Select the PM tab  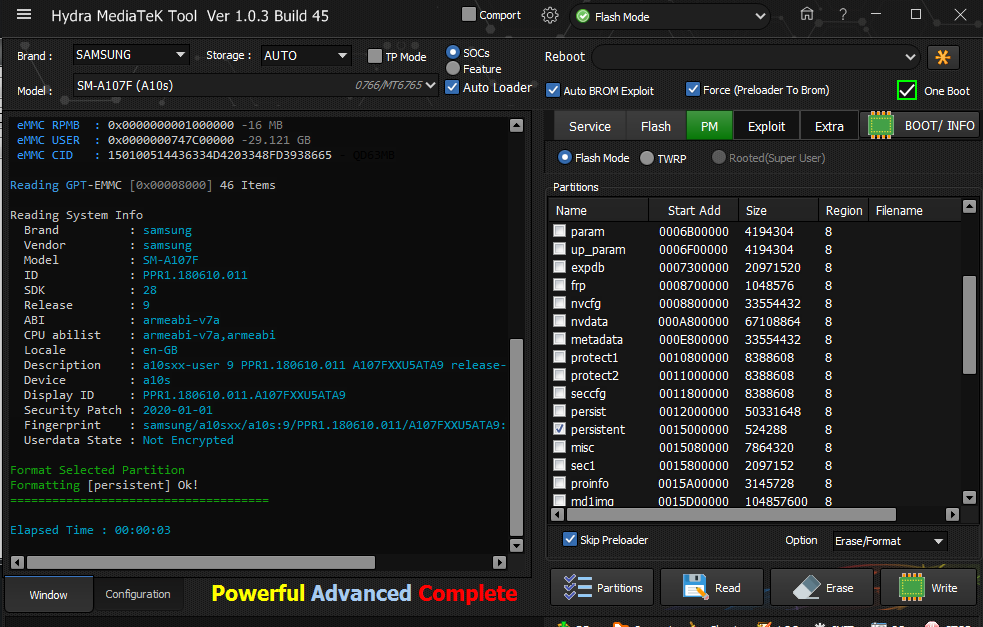[710, 126]
